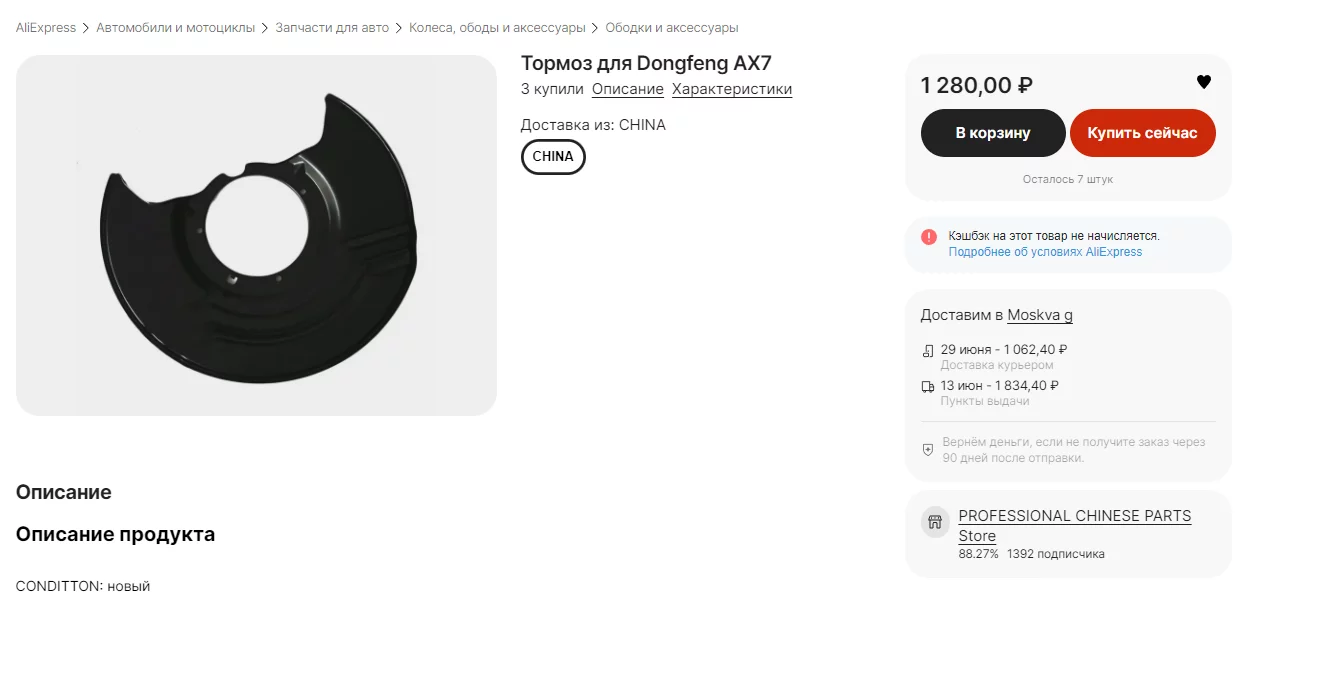Click the red cashback warning icon
Image resolution: width=1322 pixels, height=698 pixels.
(929, 237)
